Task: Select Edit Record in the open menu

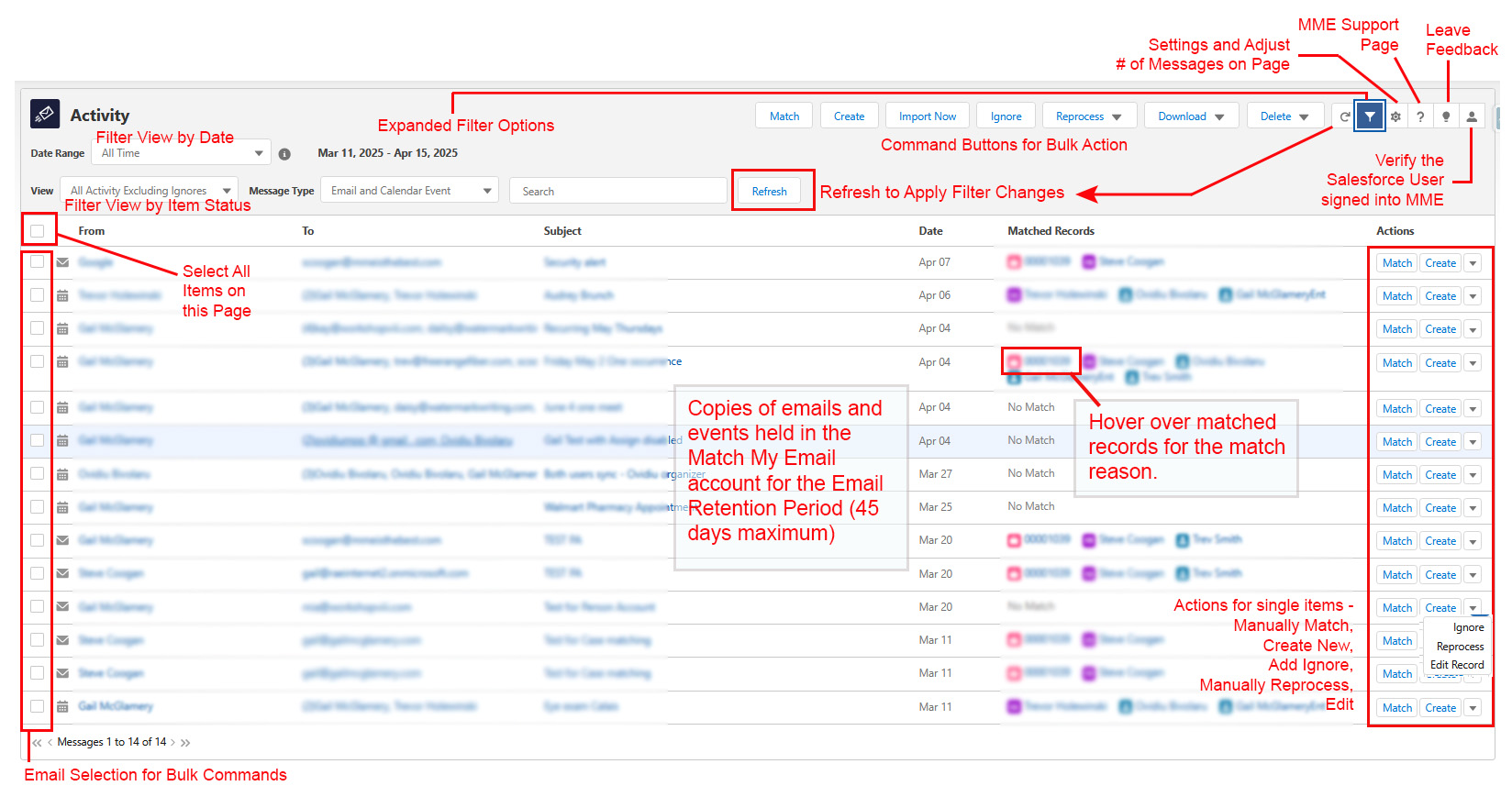Action: coord(1457,665)
